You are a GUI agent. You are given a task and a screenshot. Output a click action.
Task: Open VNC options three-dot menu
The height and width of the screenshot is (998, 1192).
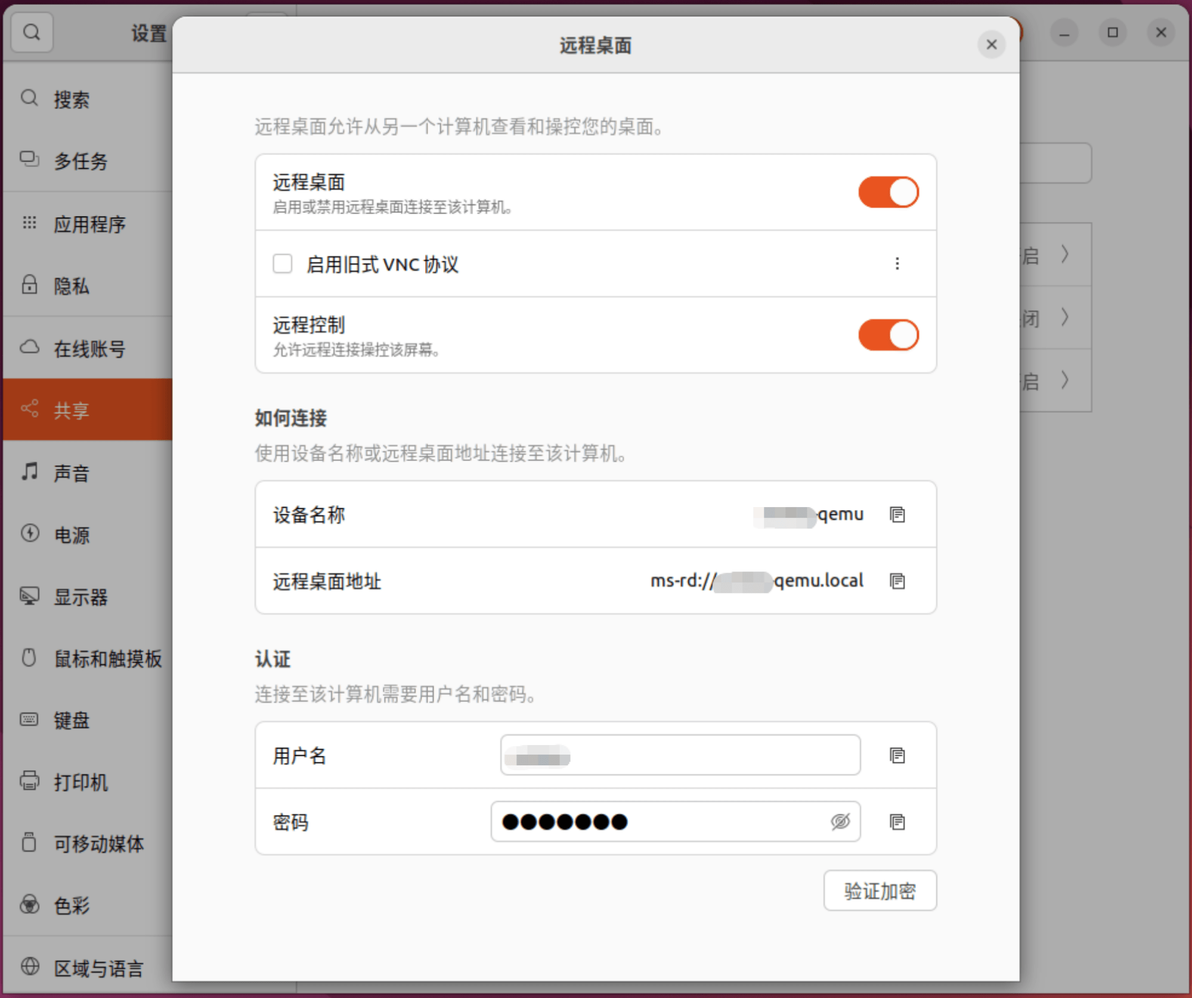coord(897,264)
